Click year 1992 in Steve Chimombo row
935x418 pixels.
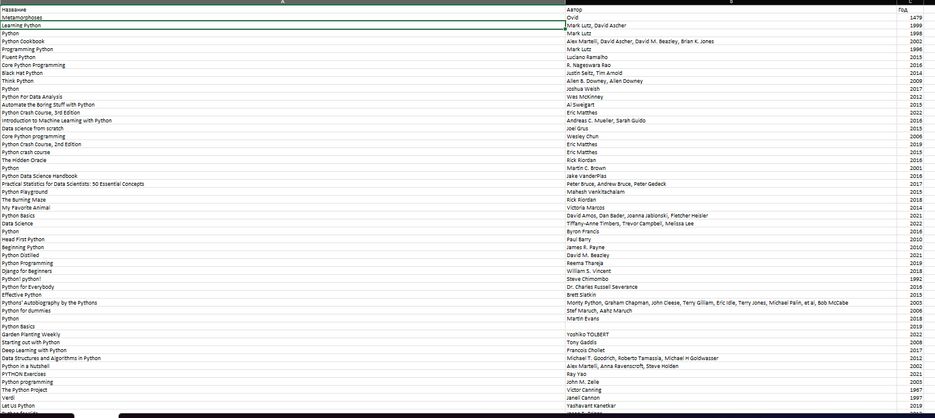click(x=910, y=279)
